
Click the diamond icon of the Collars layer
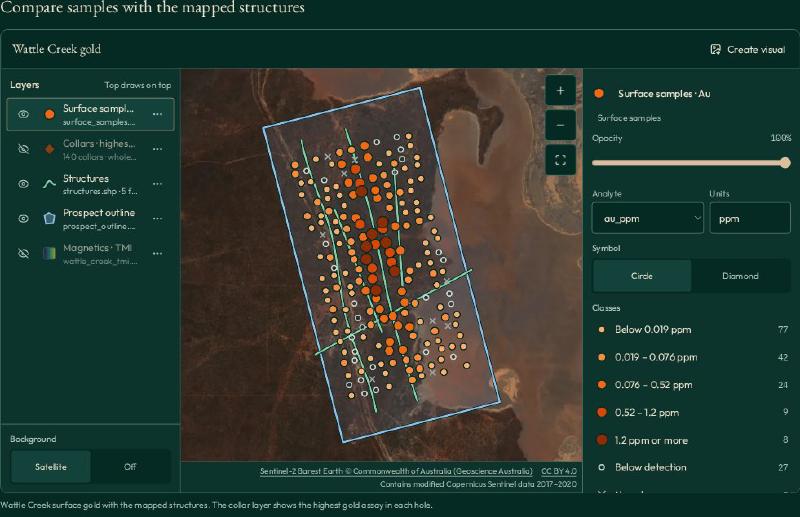coord(49,149)
